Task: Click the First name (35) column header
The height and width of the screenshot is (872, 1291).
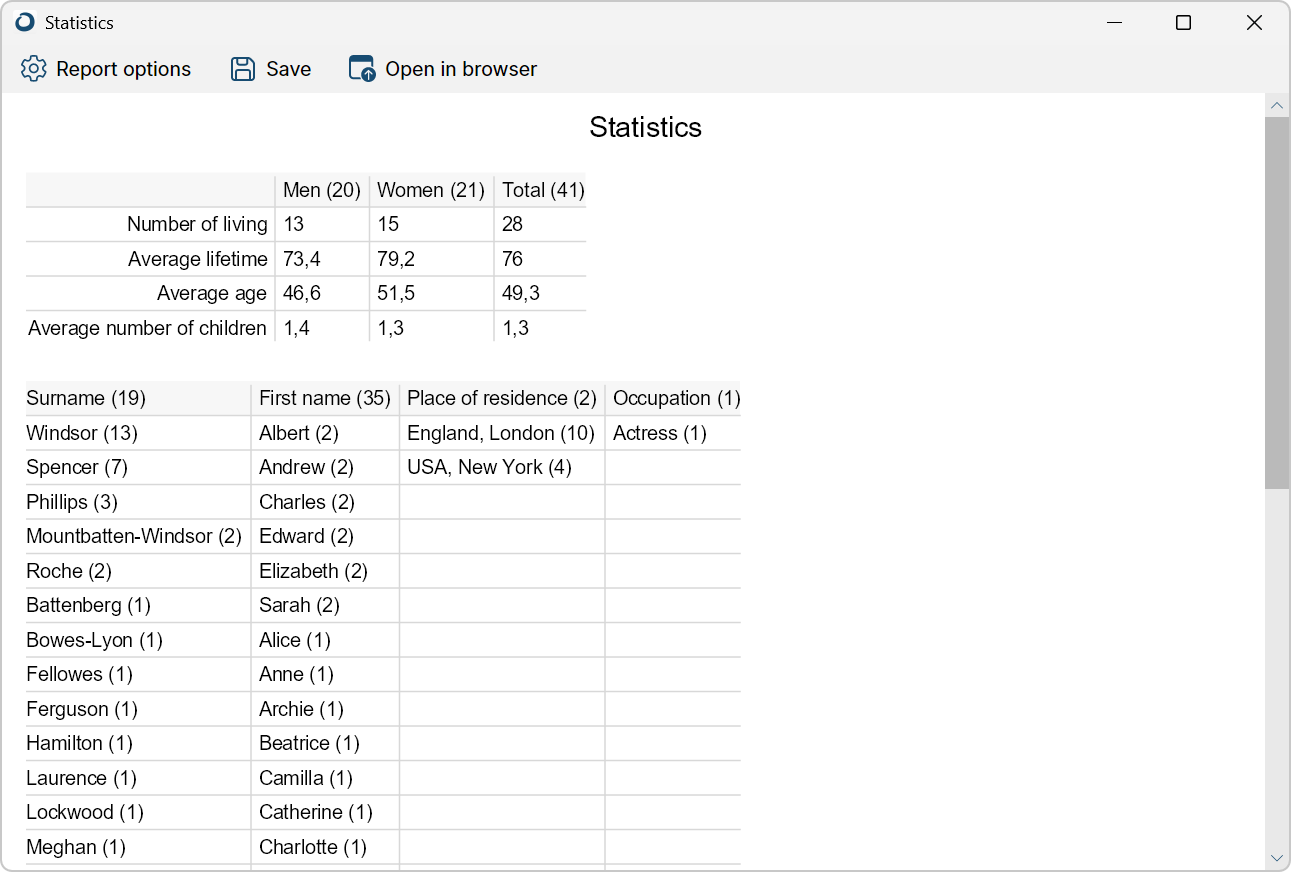Action: point(324,398)
